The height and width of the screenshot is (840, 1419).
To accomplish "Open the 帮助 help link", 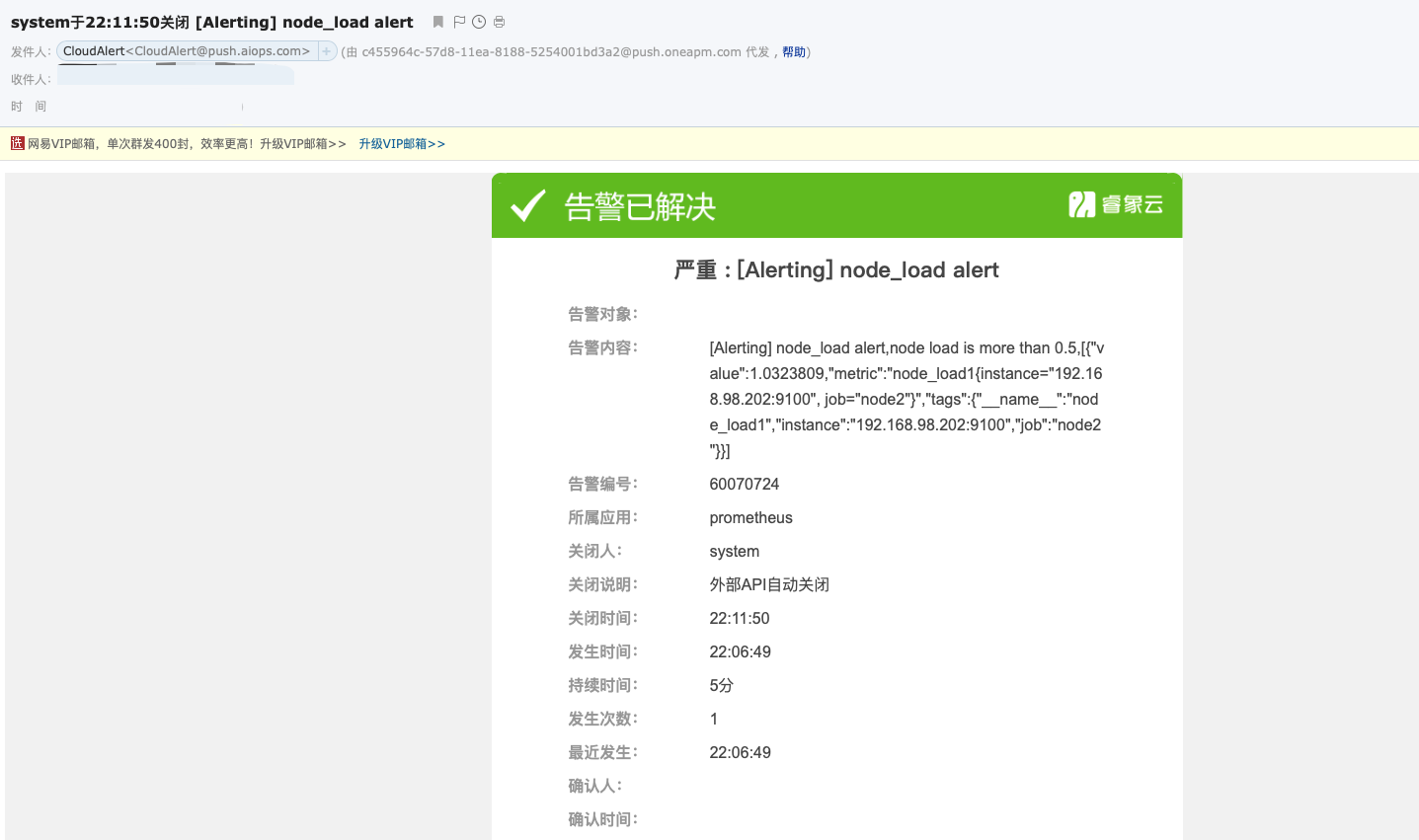I will 794,52.
